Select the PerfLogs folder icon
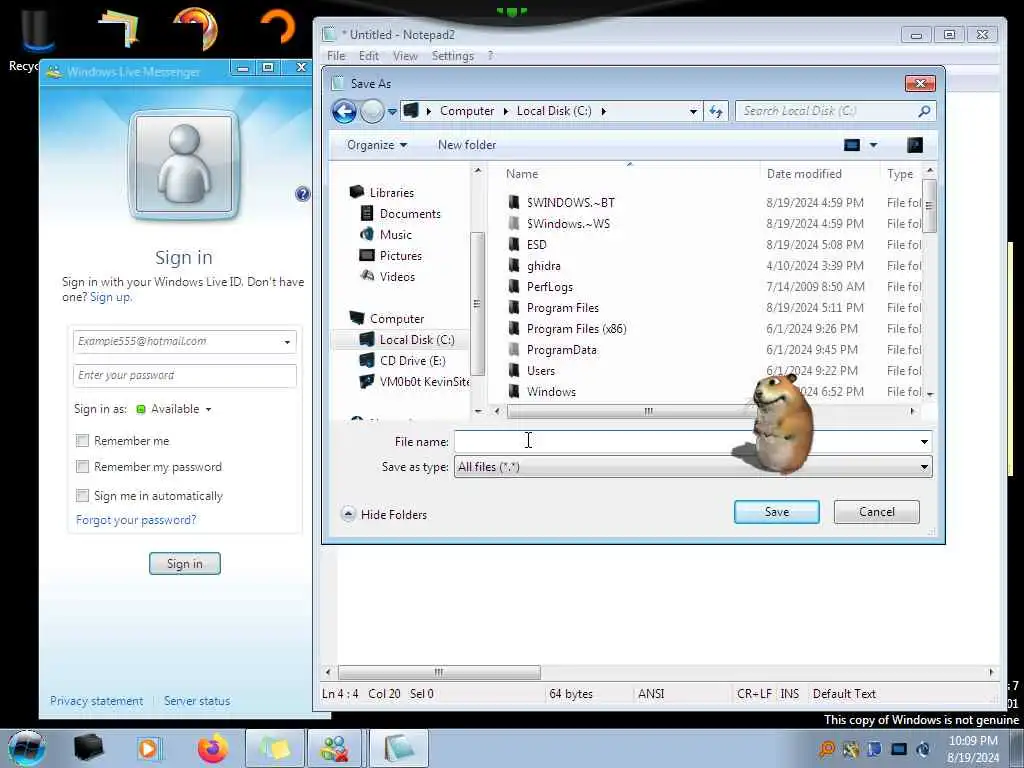Viewport: 1024px width, 768px height. (x=514, y=287)
